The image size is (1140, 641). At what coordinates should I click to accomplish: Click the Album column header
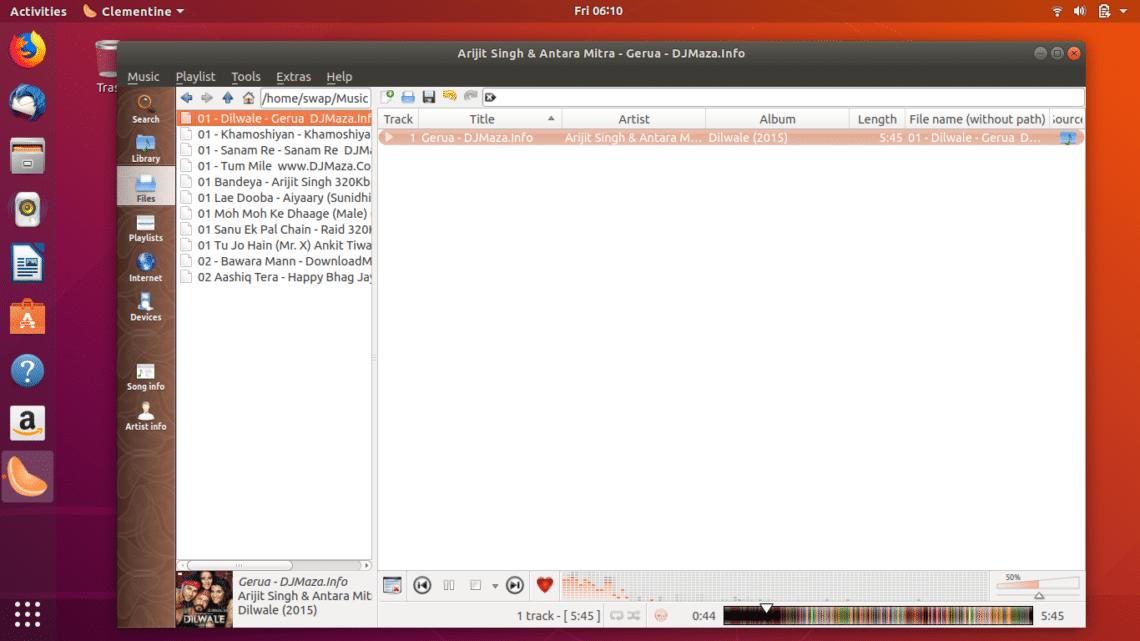point(777,119)
